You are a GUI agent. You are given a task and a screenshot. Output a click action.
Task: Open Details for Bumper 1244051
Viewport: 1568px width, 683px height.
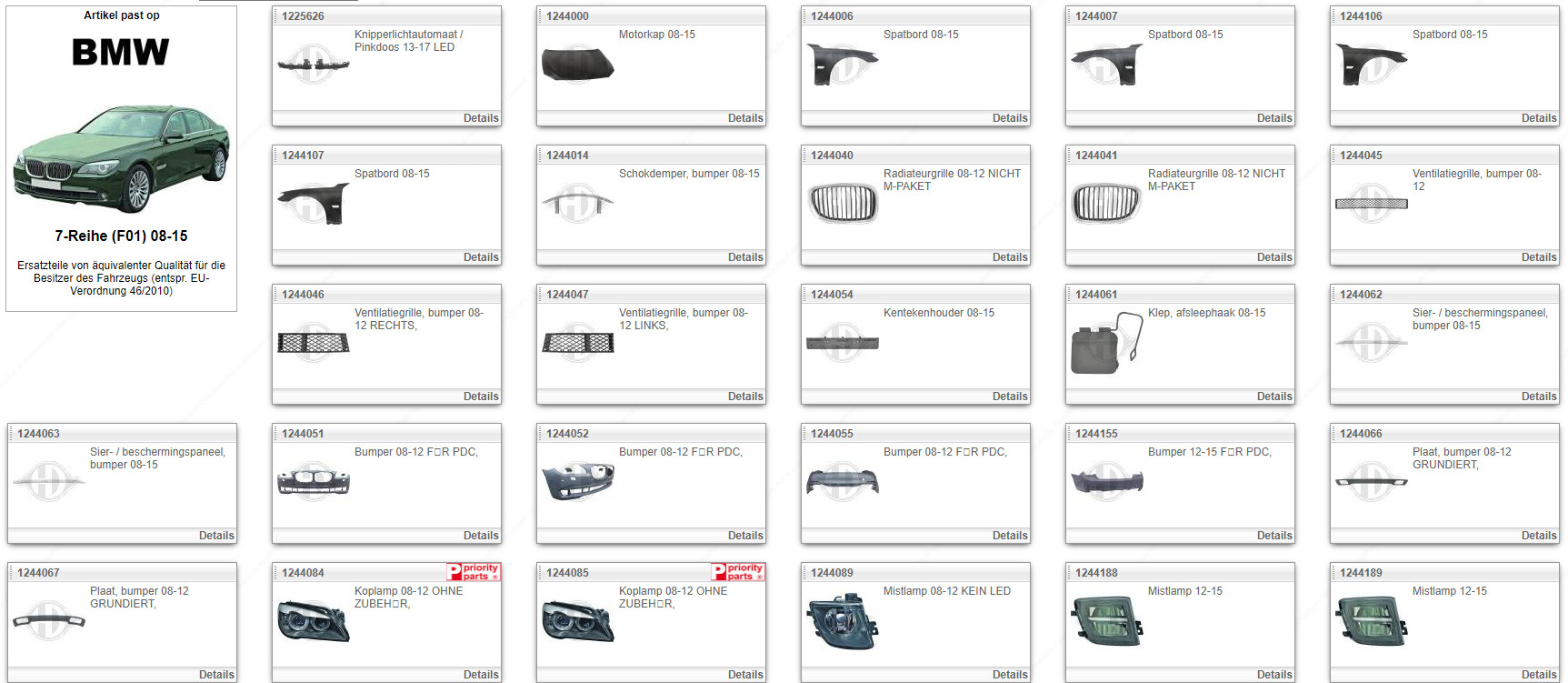coord(481,536)
